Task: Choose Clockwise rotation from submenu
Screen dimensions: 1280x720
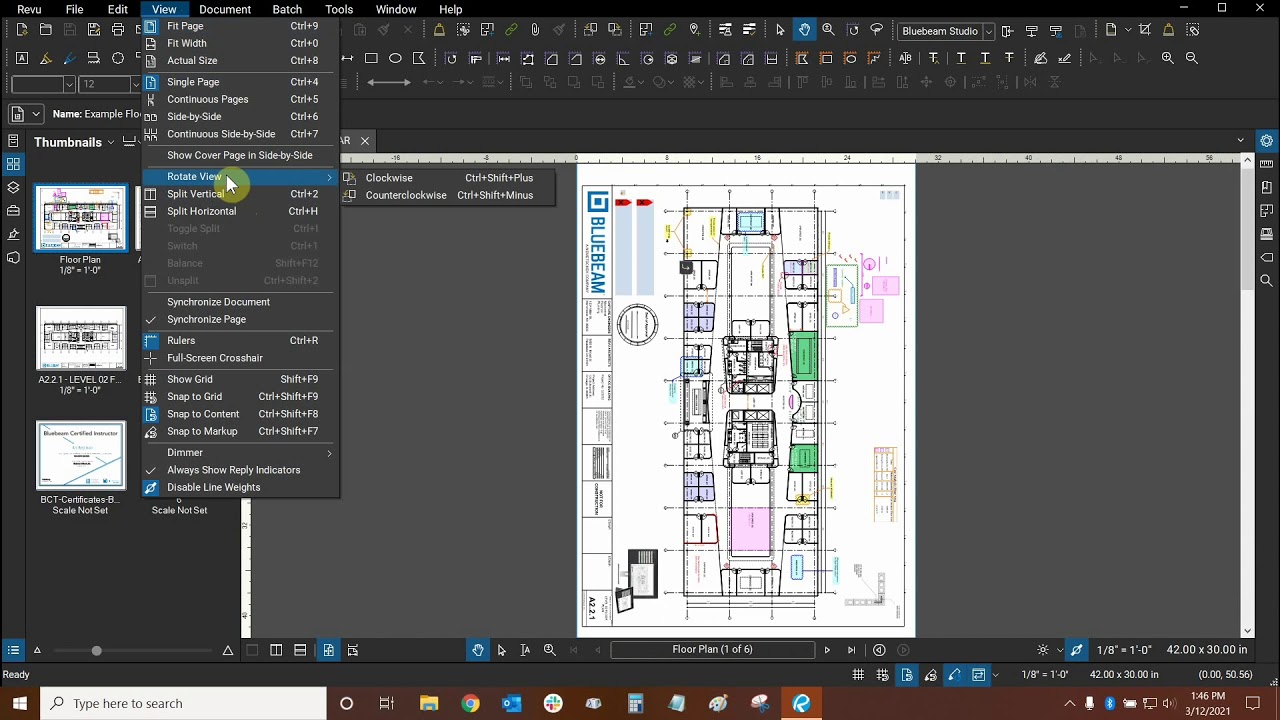Action: click(448, 178)
